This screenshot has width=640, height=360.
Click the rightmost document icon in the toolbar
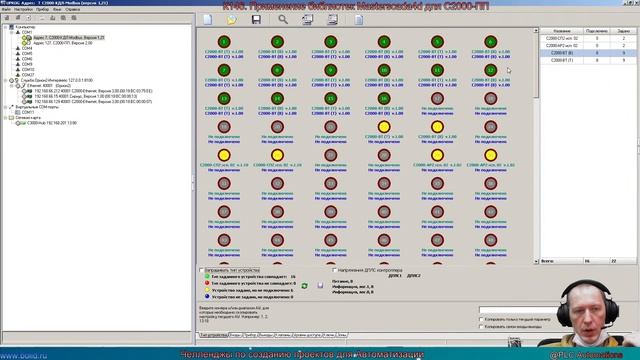[359, 19]
